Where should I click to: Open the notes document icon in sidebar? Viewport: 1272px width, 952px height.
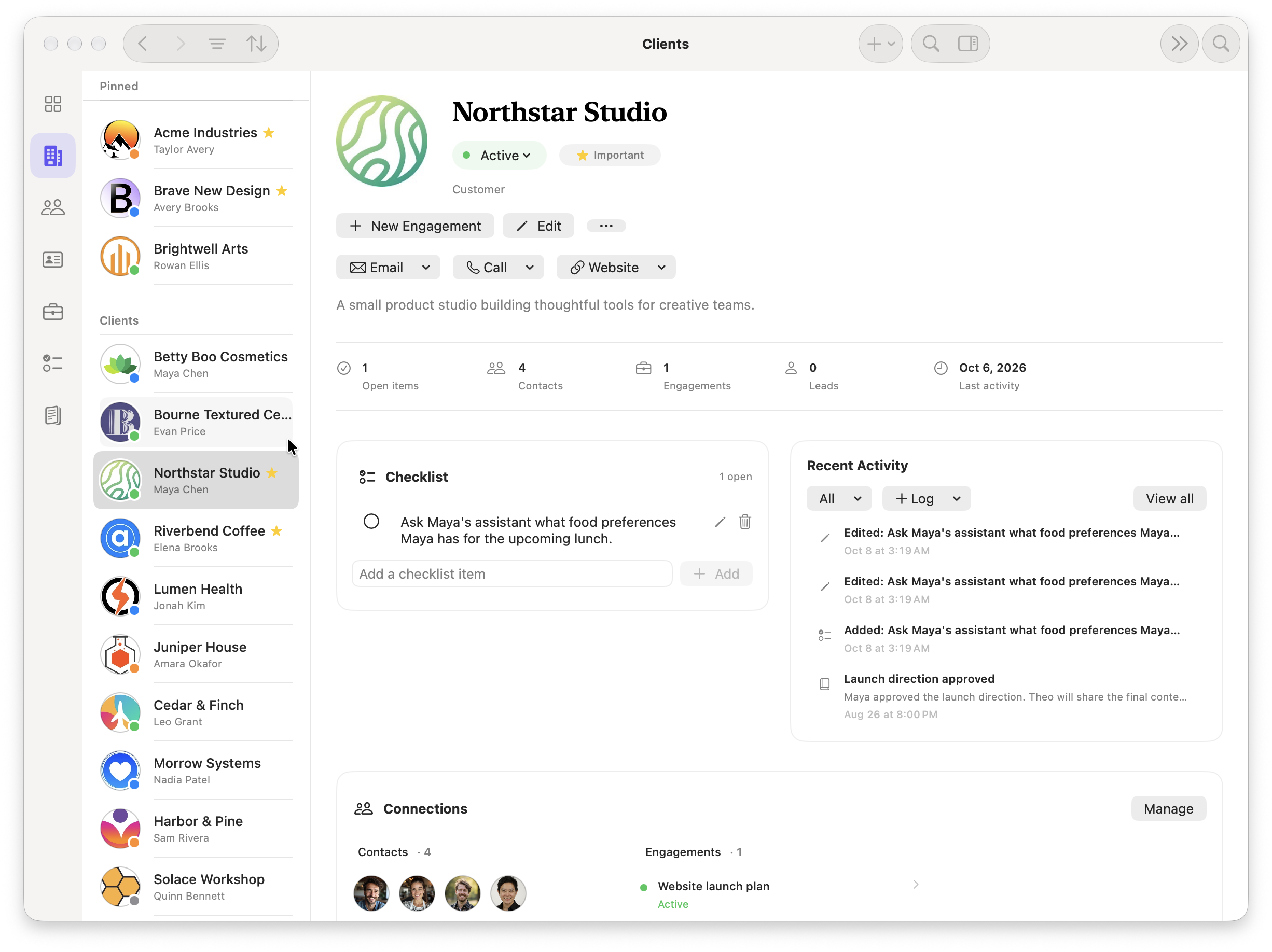[53, 415]
